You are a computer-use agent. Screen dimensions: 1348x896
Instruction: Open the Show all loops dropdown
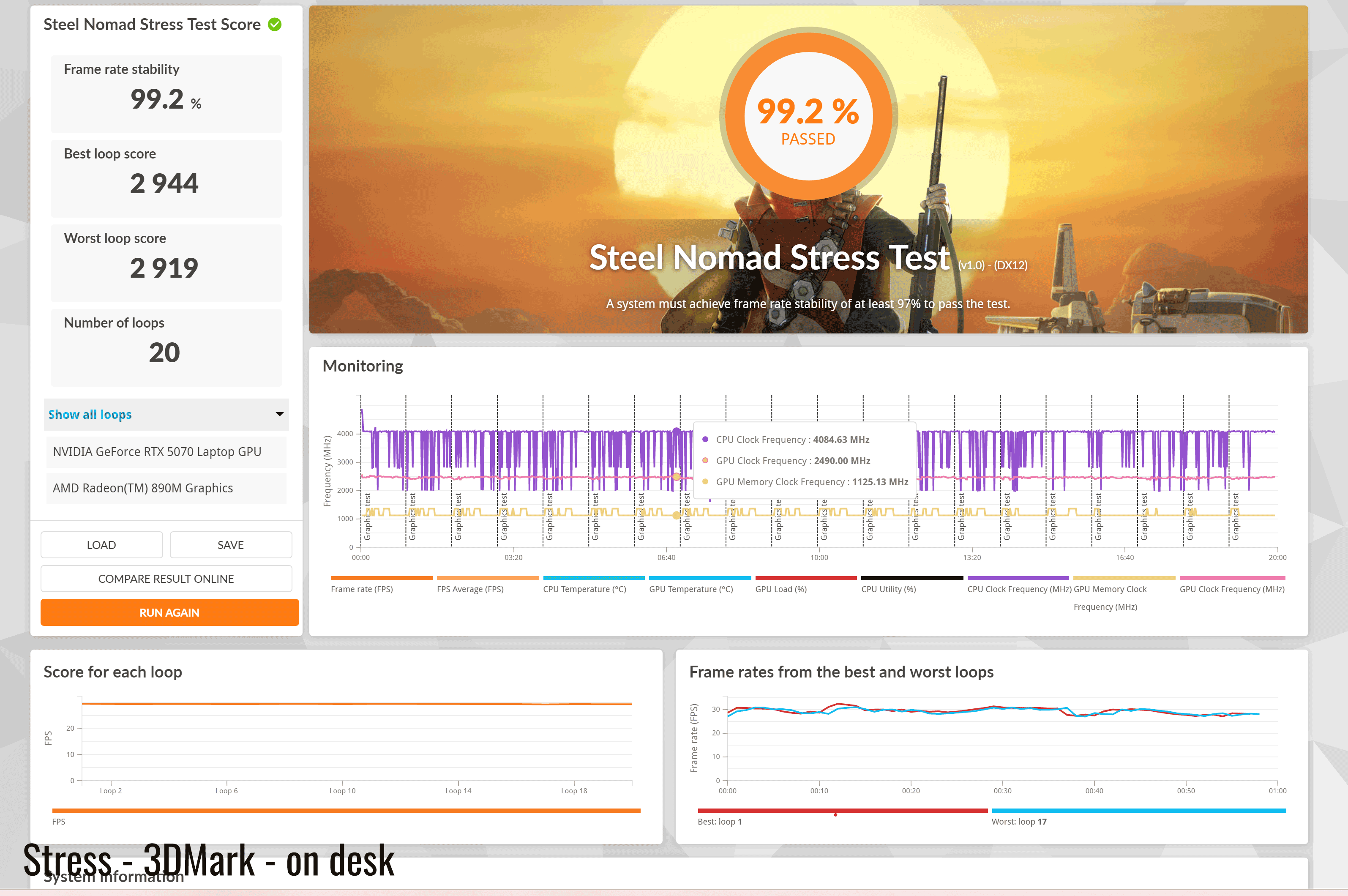[166, 414]
